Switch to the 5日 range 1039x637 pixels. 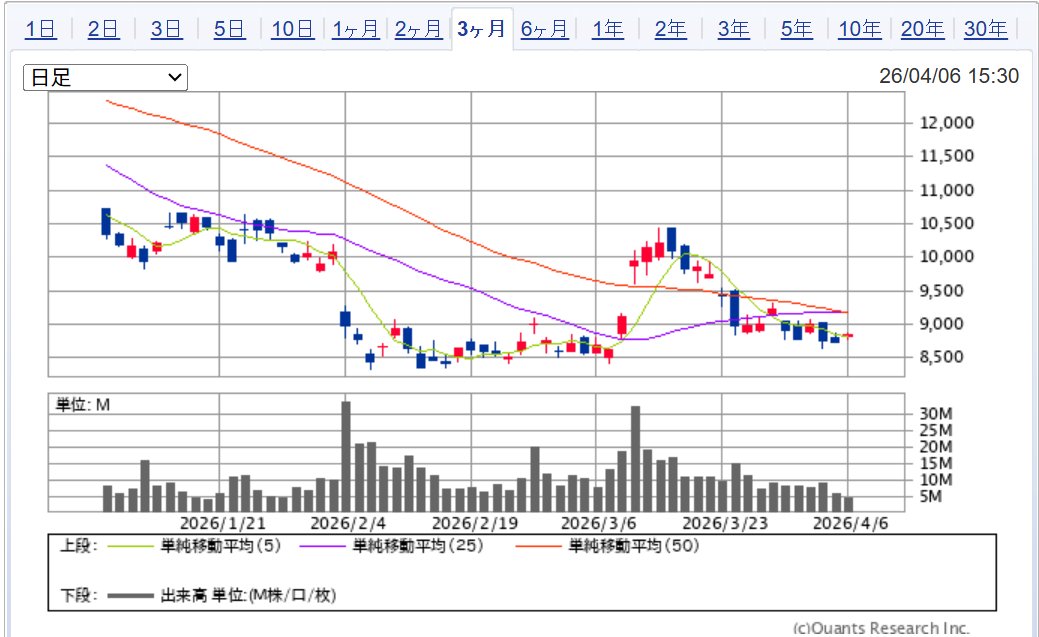(x=229, y=29)
